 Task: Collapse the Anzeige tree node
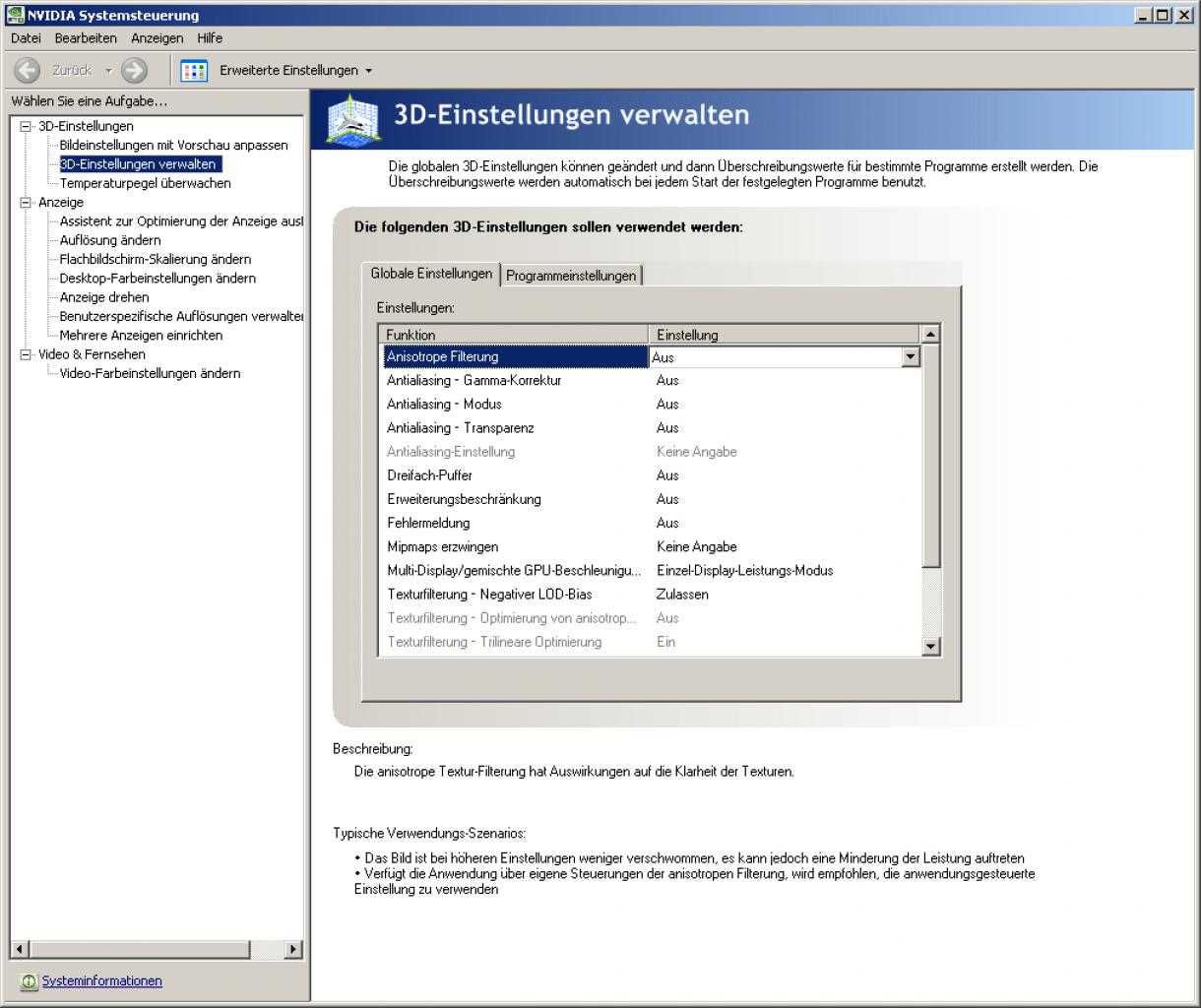point(26,202)
